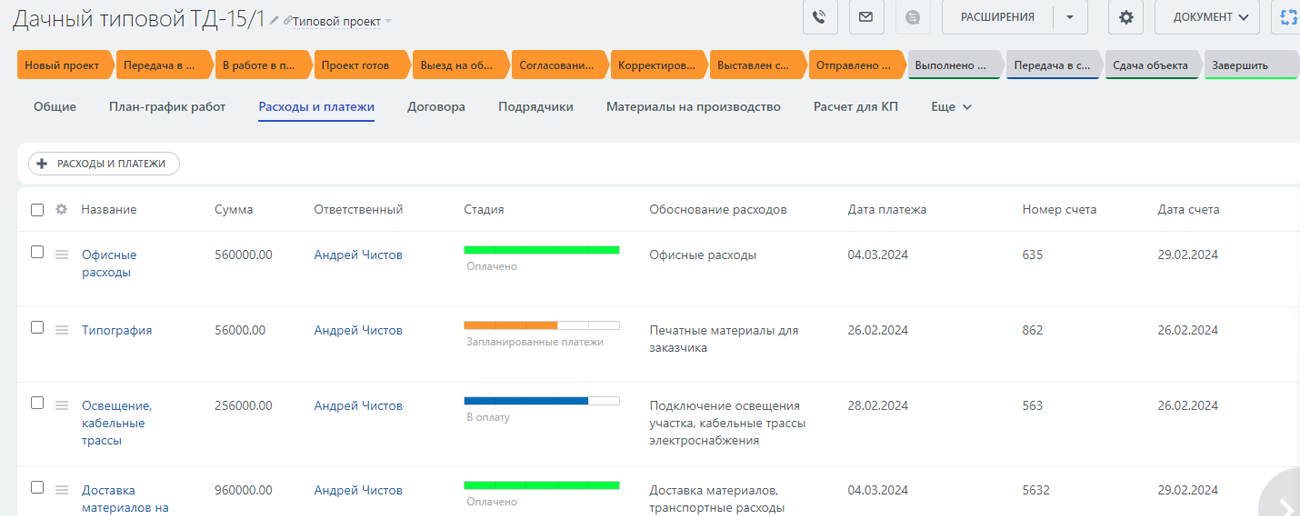Click the phone call icon button
Image resolution: width=1300 pixels, height=516 pixels.
[820, 17]
